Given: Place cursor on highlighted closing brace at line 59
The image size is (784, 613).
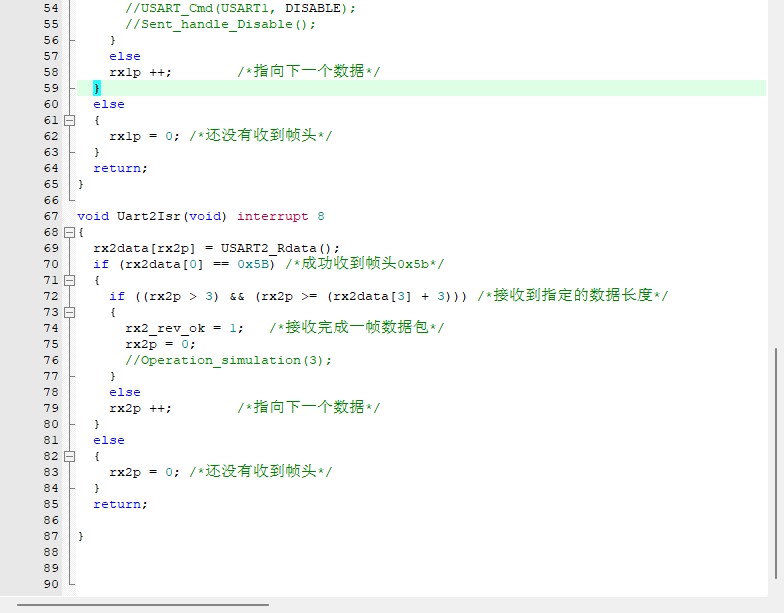Looking at the screenshot, I should pyautogui.click(x=96, y=88).
